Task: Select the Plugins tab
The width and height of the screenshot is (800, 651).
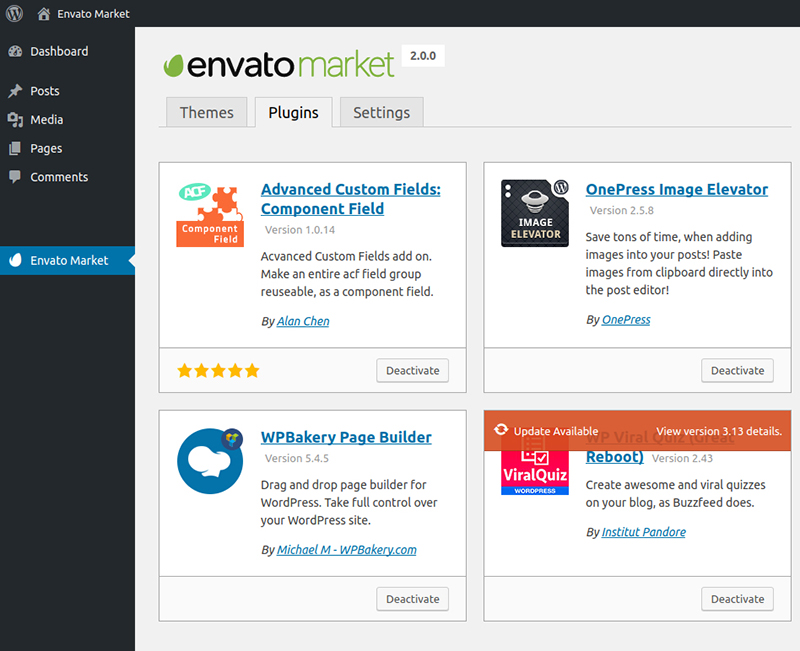Action: (293, 112)
